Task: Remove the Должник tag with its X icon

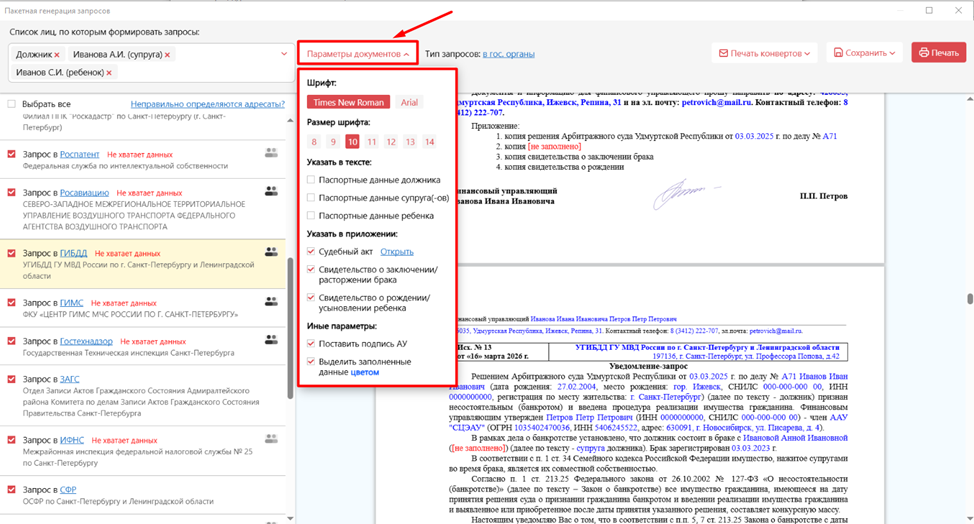Action: (57, 55)
